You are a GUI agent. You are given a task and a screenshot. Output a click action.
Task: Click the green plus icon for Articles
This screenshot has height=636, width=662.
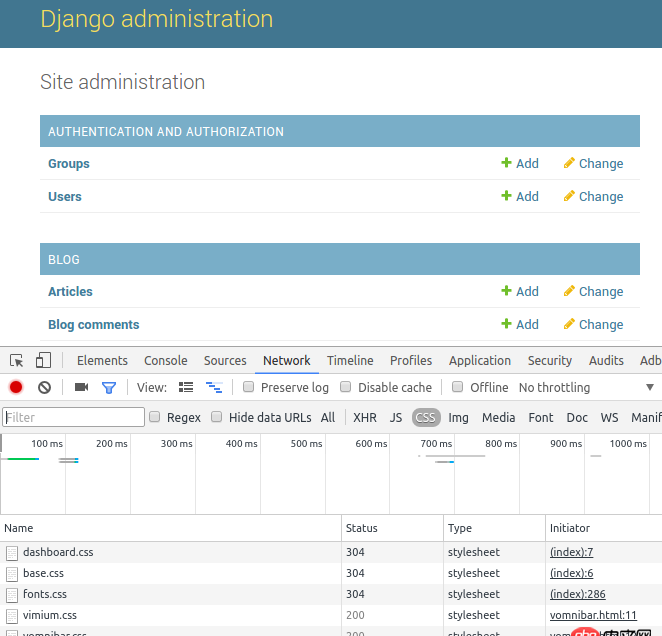pyautogui.click(x=506, y=291)
